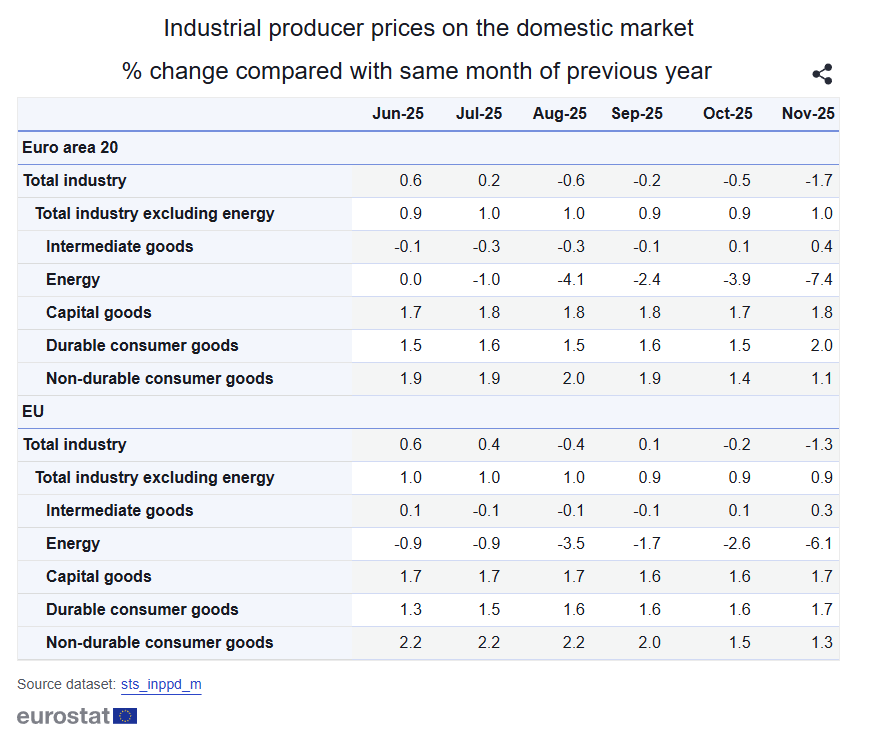Select the Aug-25 column header
The image size is (870, 738).
pyautogui.click(x=560, y=114)
